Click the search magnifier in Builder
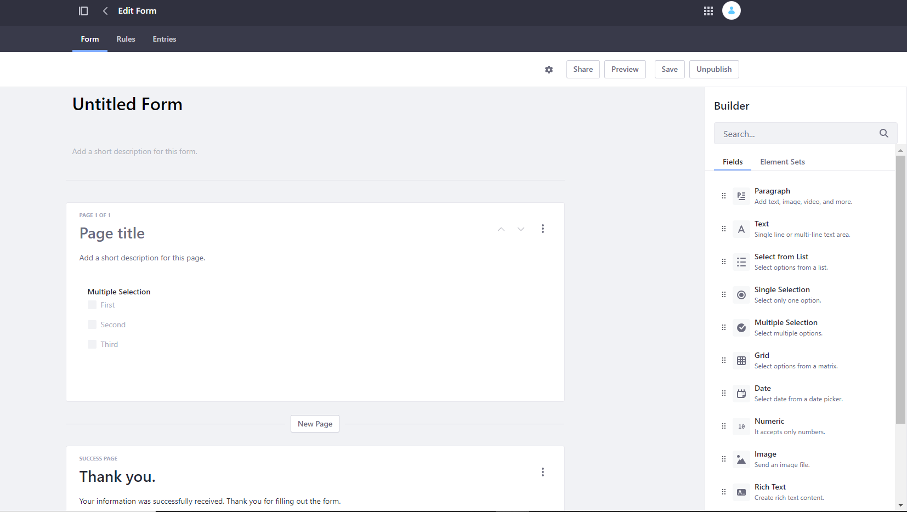This screenshot has height=512, width=908. tap(884, 133)
